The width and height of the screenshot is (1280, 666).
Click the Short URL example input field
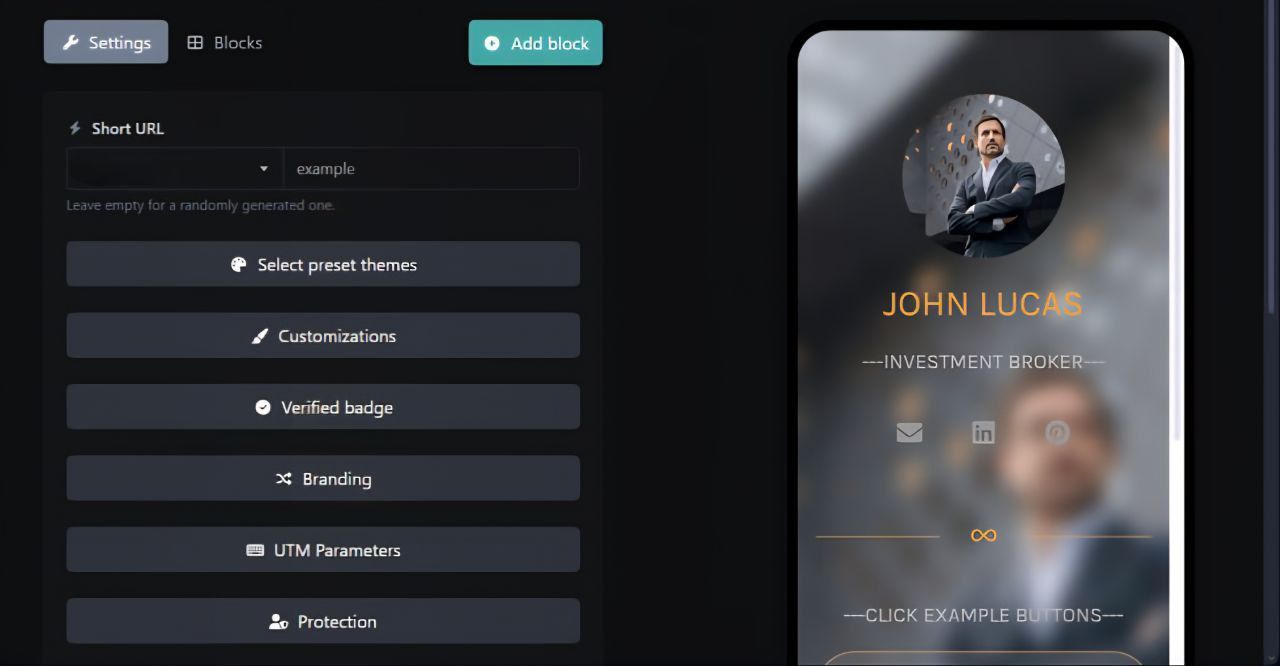click(x=431, y=169)
